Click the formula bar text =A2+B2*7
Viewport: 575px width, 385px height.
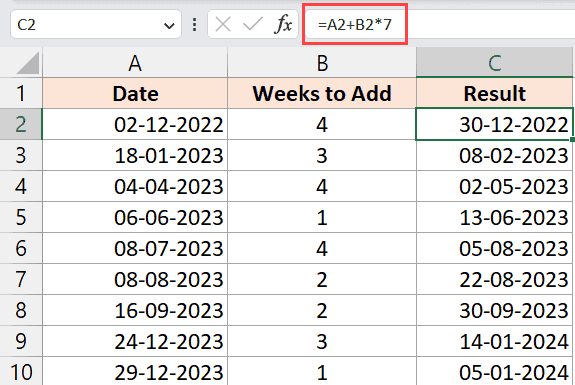[355, 25]
